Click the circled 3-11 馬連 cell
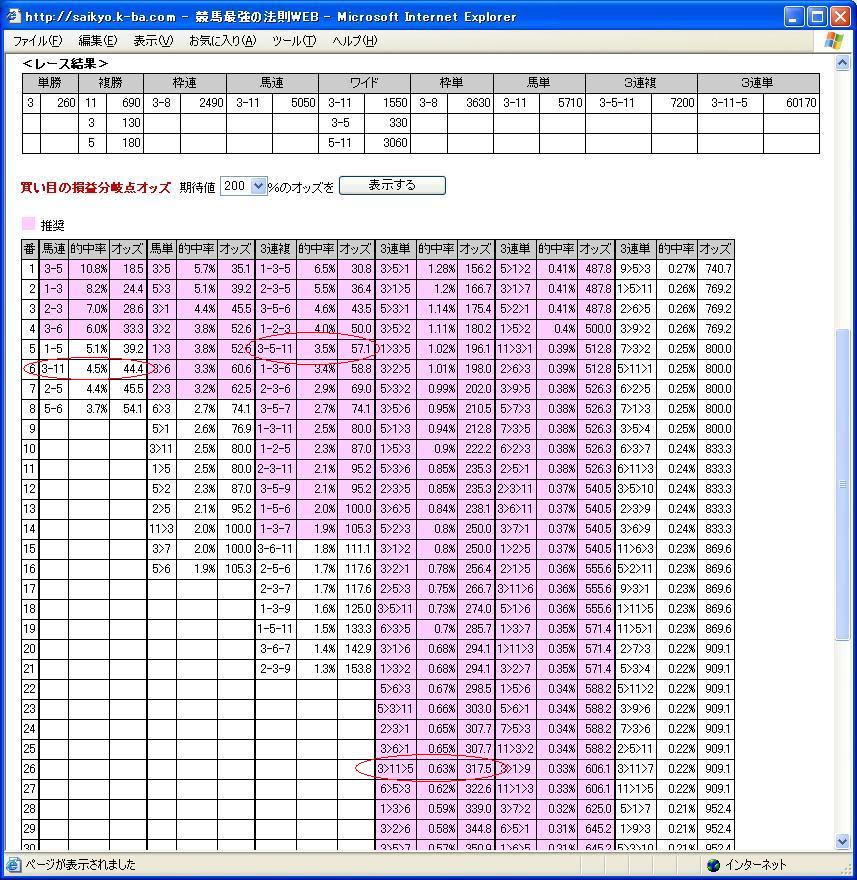This screenshot has height=880, width=857. pos(54,369)
